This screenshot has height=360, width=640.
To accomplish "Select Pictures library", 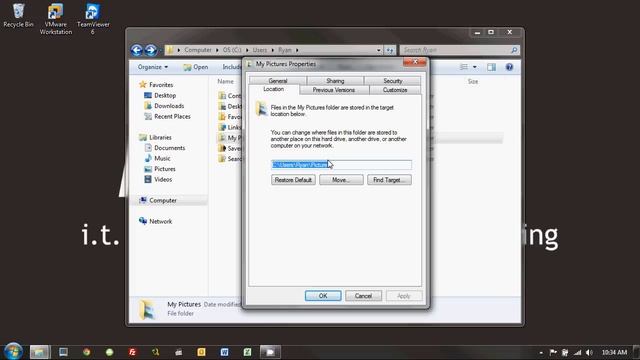I will click(164, 169).
